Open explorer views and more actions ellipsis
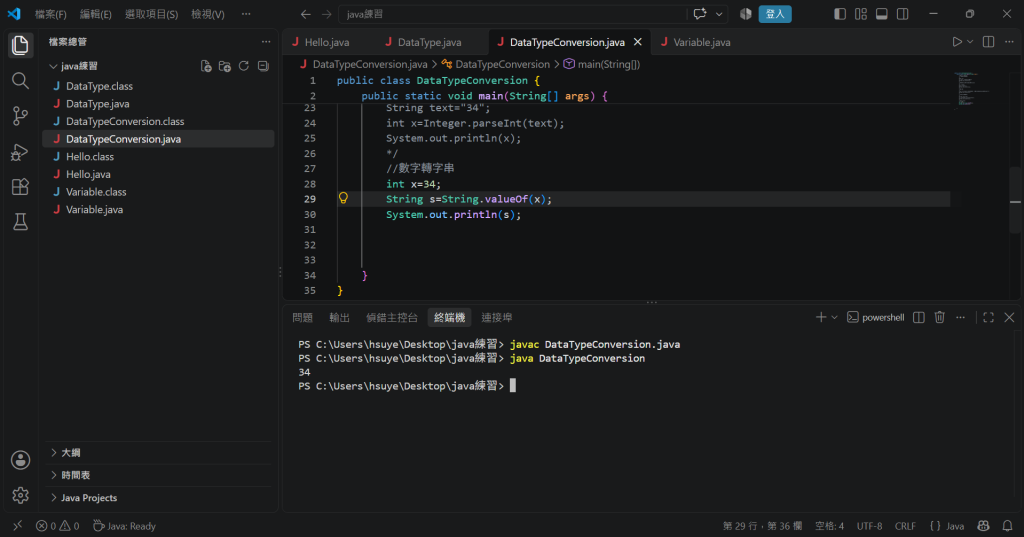Image resolution: width=1024 pixels, height=537 pixels. coord(266,42)
